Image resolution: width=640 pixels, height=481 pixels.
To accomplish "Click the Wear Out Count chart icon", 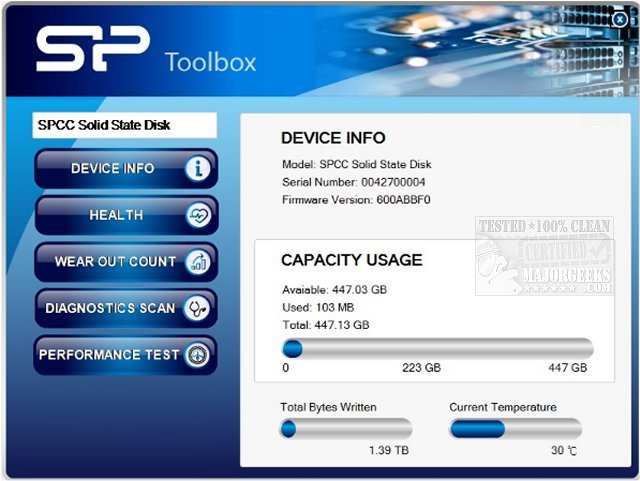I will (198, 262).
